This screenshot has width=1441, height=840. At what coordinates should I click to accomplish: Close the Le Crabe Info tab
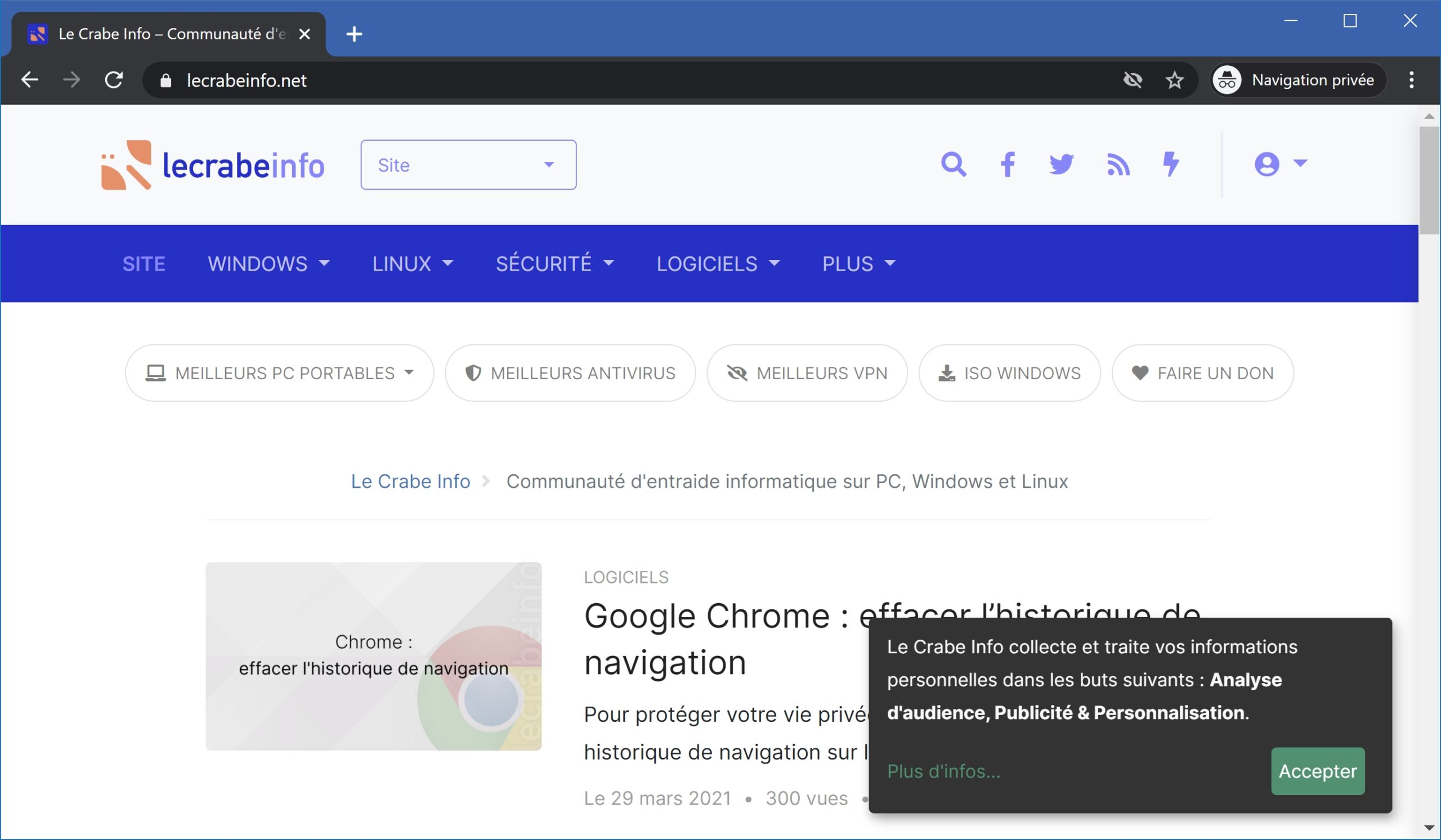point(305,34)
